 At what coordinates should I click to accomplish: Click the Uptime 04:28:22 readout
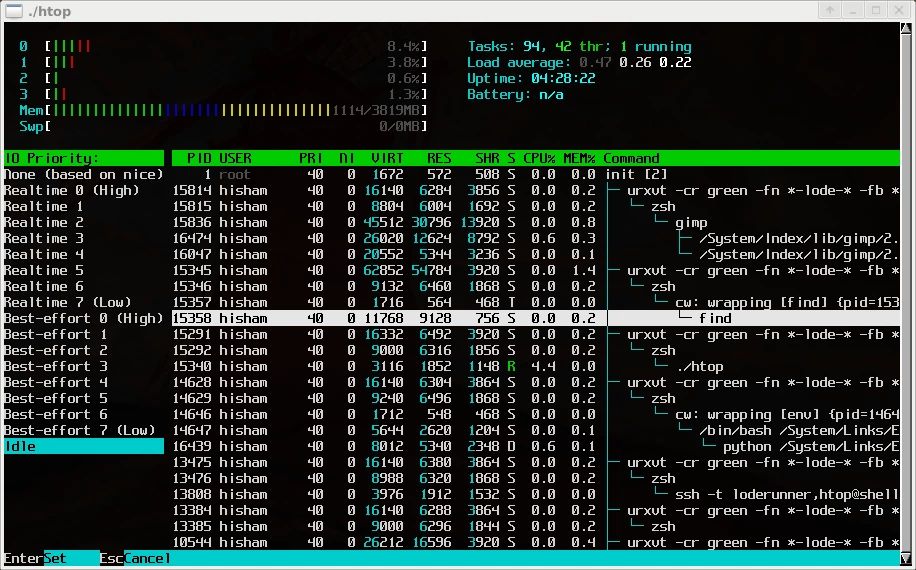coord(532,78)
